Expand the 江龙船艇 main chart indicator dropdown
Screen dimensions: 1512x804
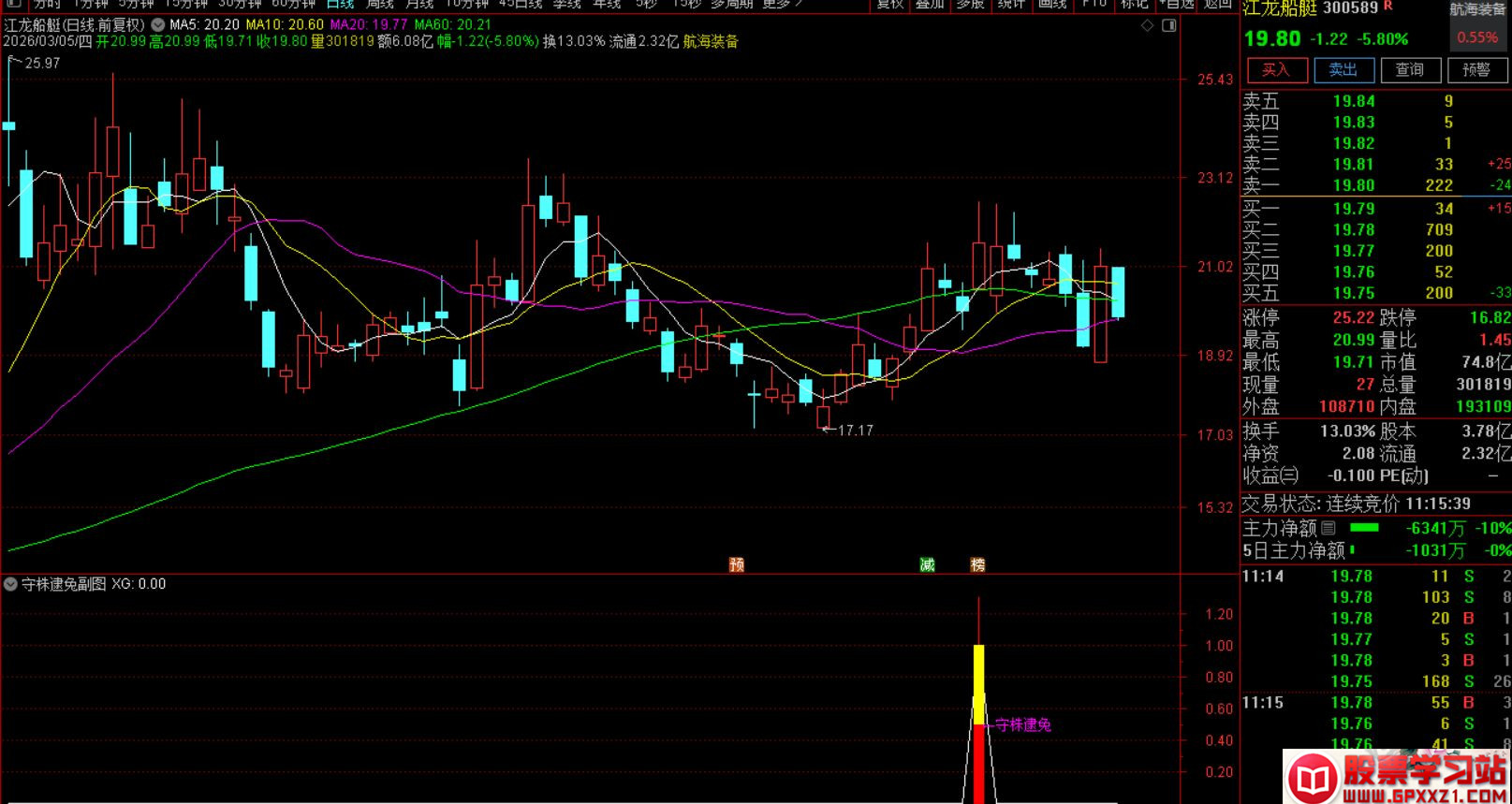[x=156, y=25]
